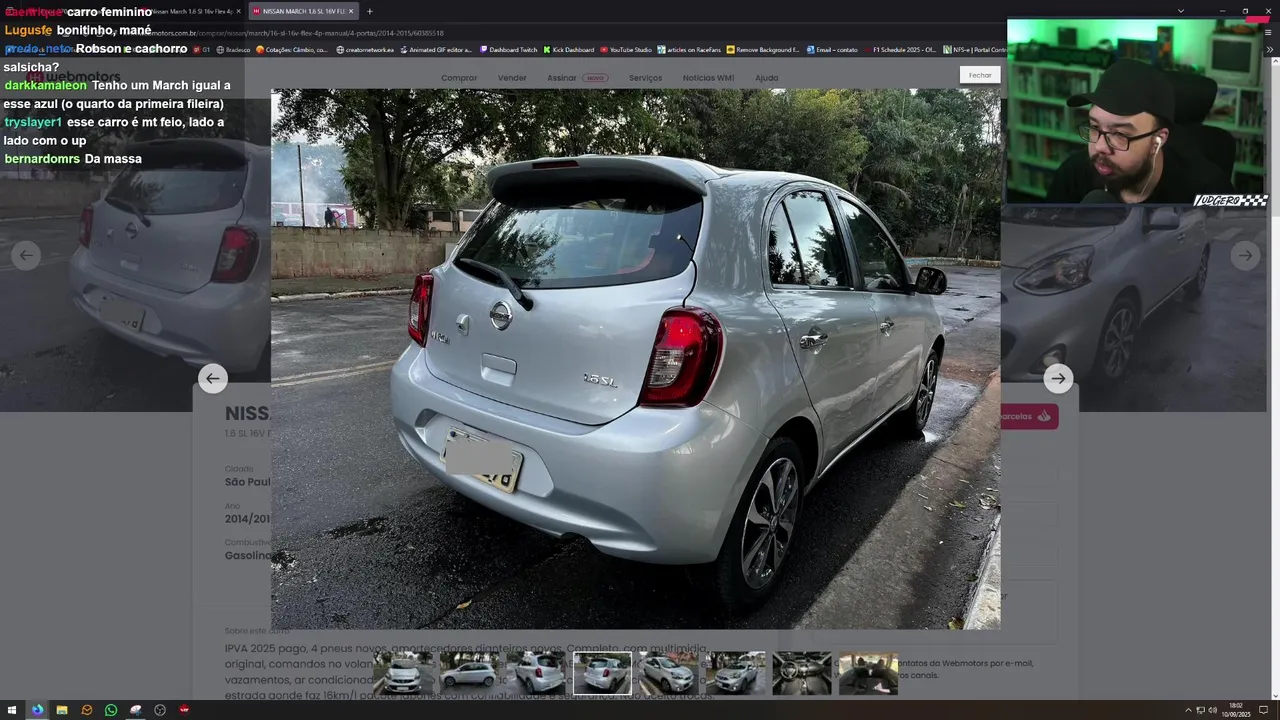This screenshot has width=1280, height=720.
Task: Select the seventh thumbnail showing the steering wheel
Action: click(x=802, y=673)
